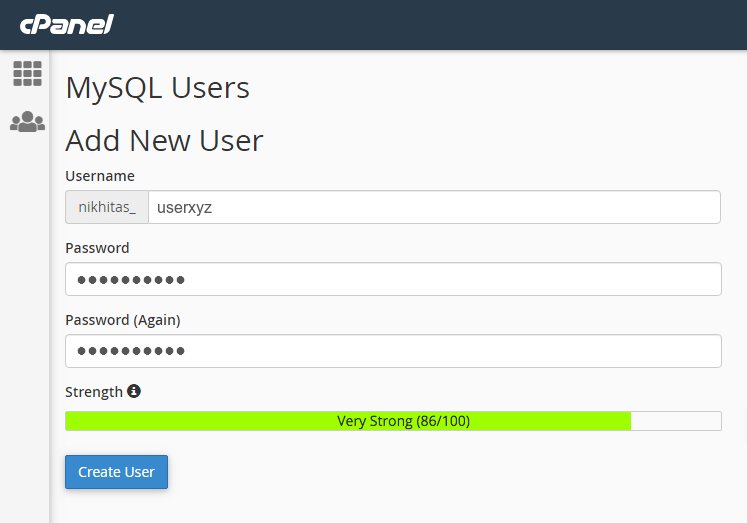The image size is (747, 523).
Task: Click the Very Strong (86/100) text
Action: coord(404,421)
